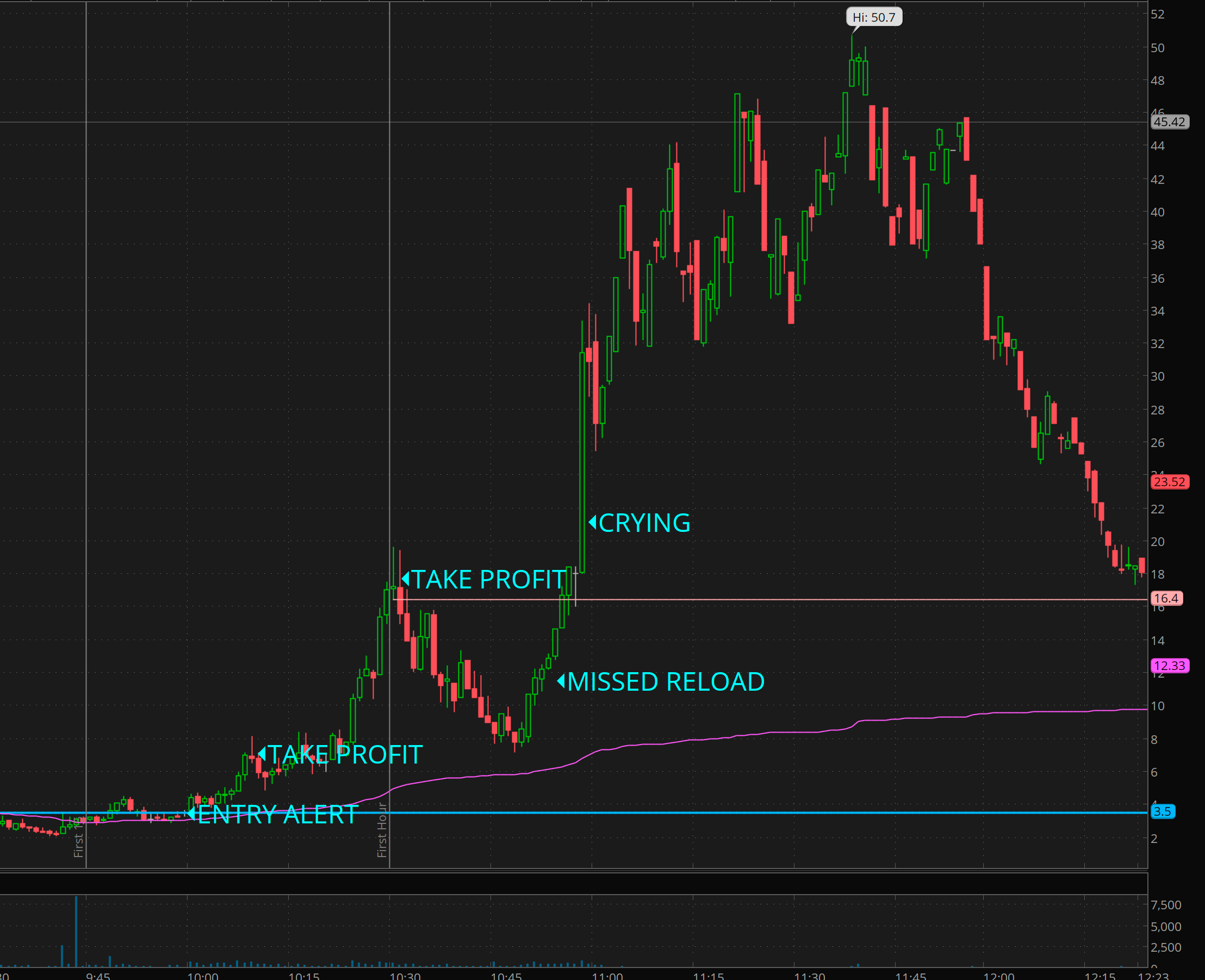This screenshot has height=980, width=1205.
Task: Click the 7,500 label on volume axis
Action: [x=1166, y=905]
